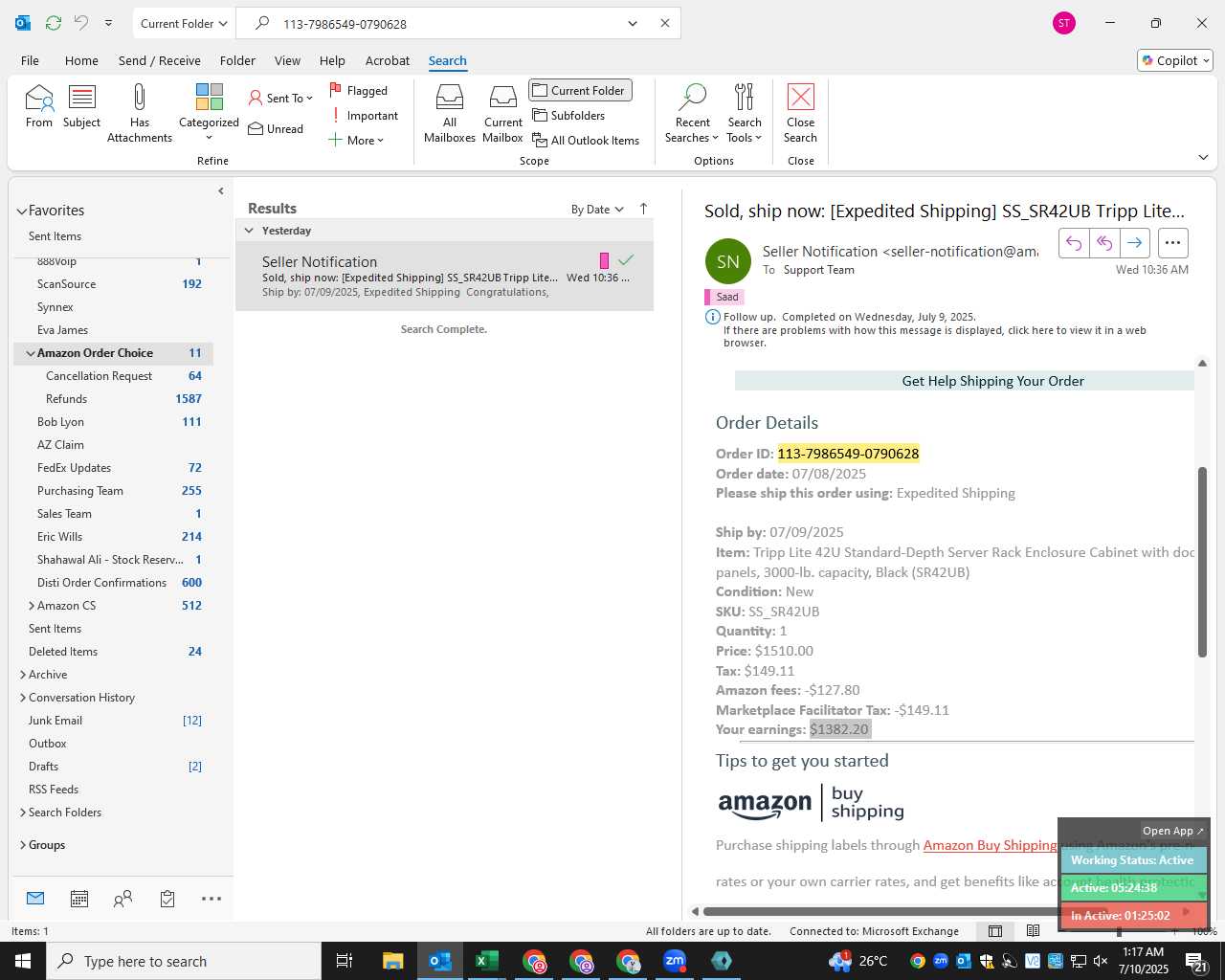
Task: Click Forward arrow in reading pane
Action: [x=1135, y=243]
